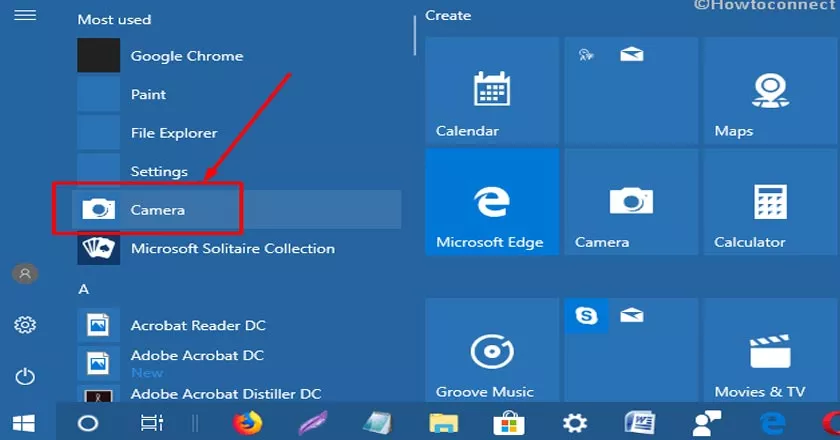Click the Create group heading
The height and width of the screenshot is (440, 840).
point(448,16)
